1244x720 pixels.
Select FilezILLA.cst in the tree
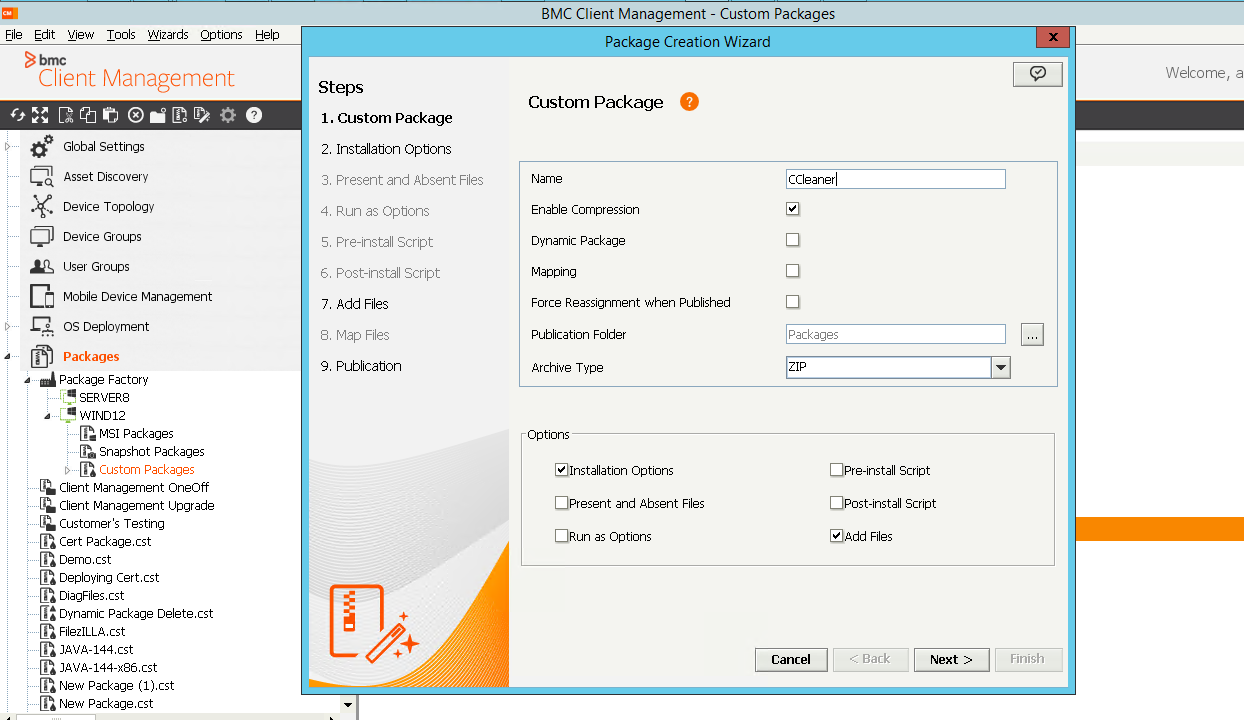click(x=92, y=631)
